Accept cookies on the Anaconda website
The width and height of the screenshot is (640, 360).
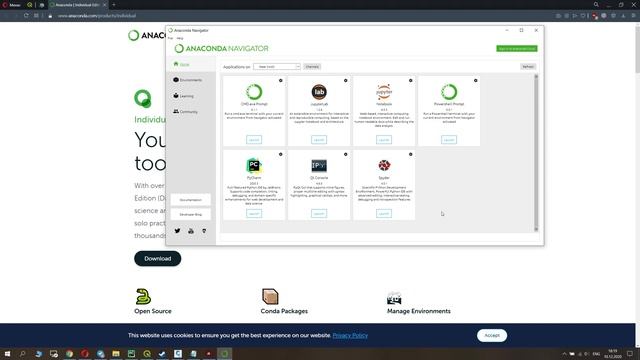tap(492, 335)
